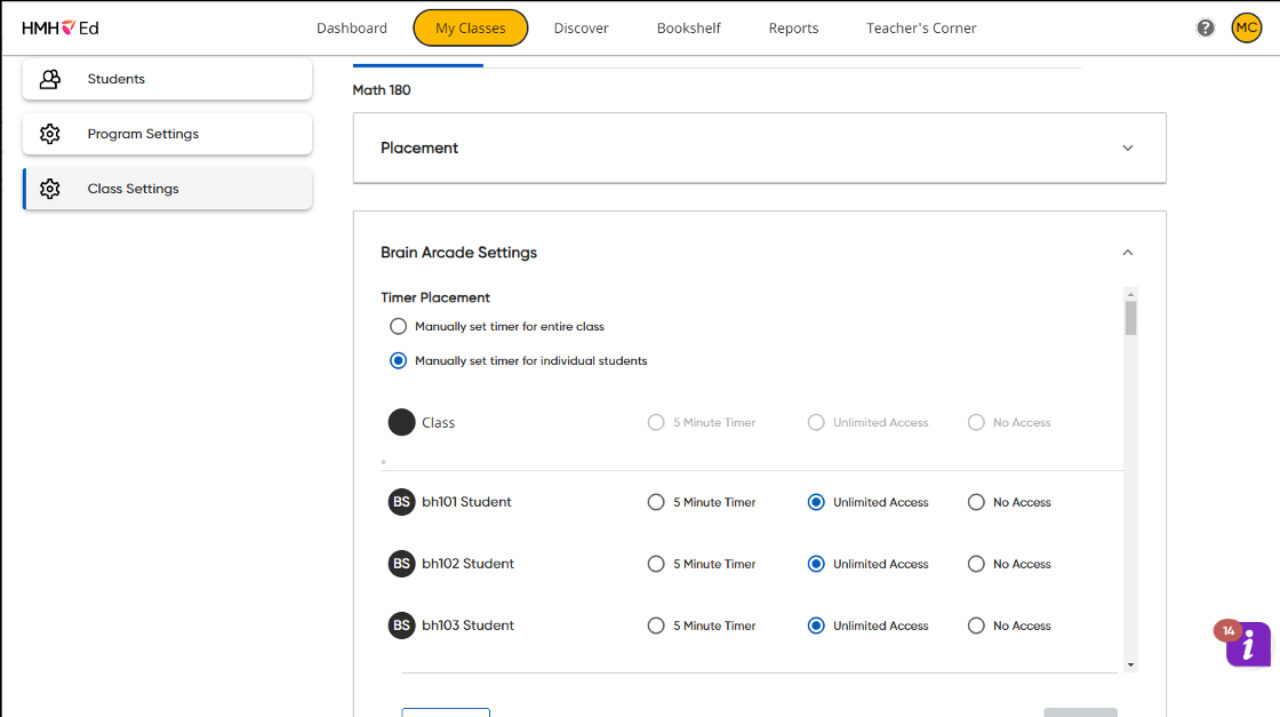
Task: Click the bh101 Student name
Action: pyautogui.click(x=467, y=502)
